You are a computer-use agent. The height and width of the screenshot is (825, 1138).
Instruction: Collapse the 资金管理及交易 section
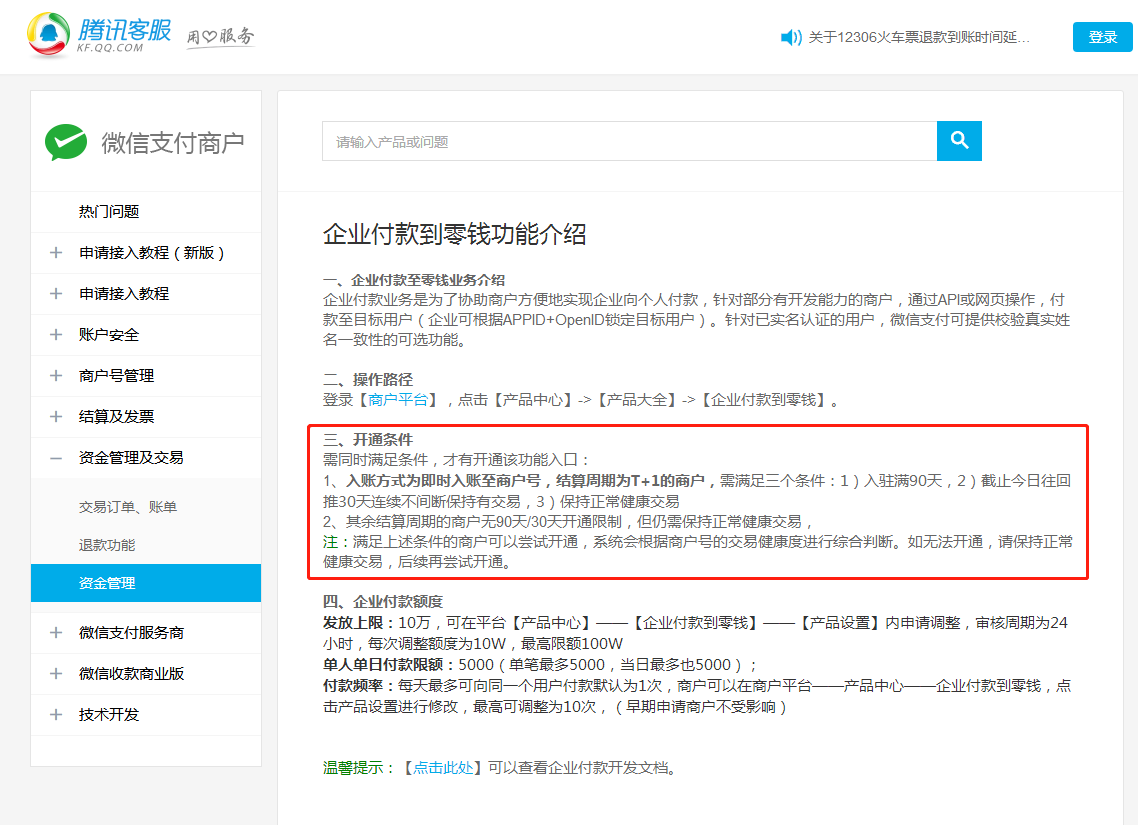(56, 458)
